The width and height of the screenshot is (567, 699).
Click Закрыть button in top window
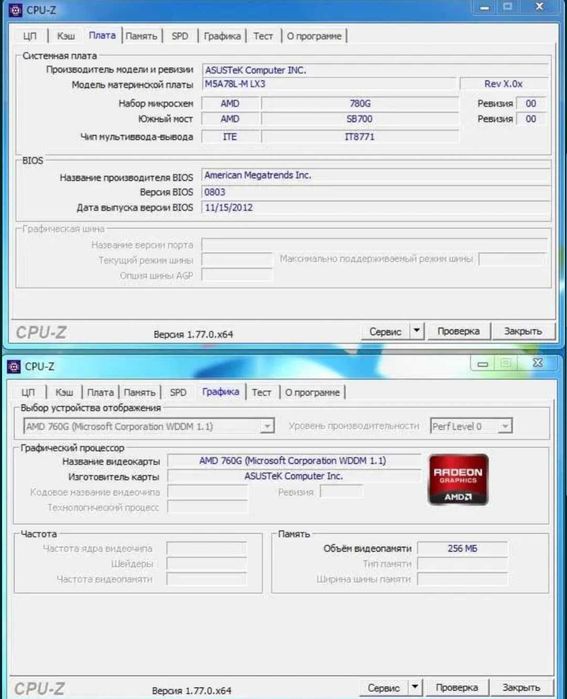523,331
